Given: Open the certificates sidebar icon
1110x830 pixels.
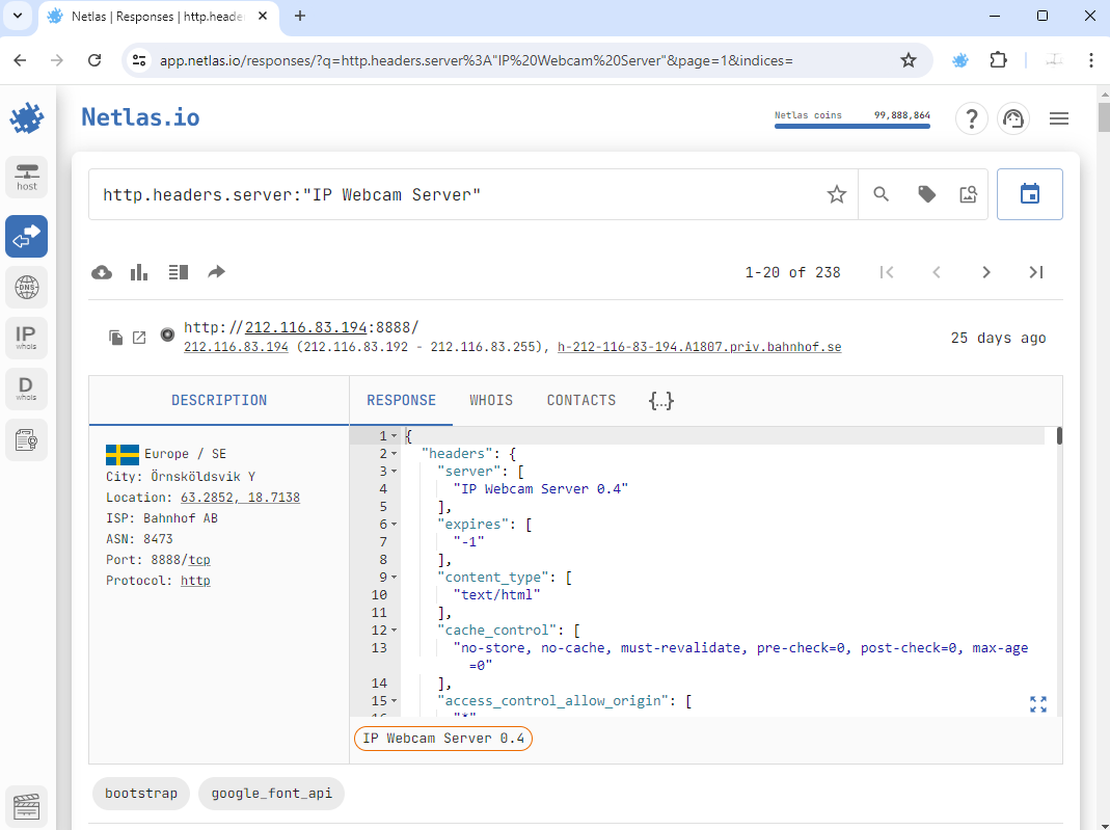Looking at the screenshot, I should [x=27, y=440].
